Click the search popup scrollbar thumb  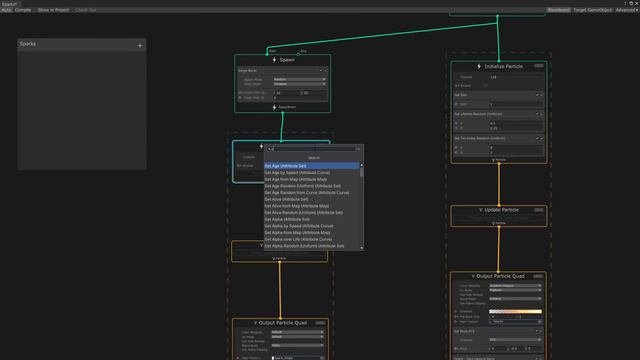click(x=362, y=172)
